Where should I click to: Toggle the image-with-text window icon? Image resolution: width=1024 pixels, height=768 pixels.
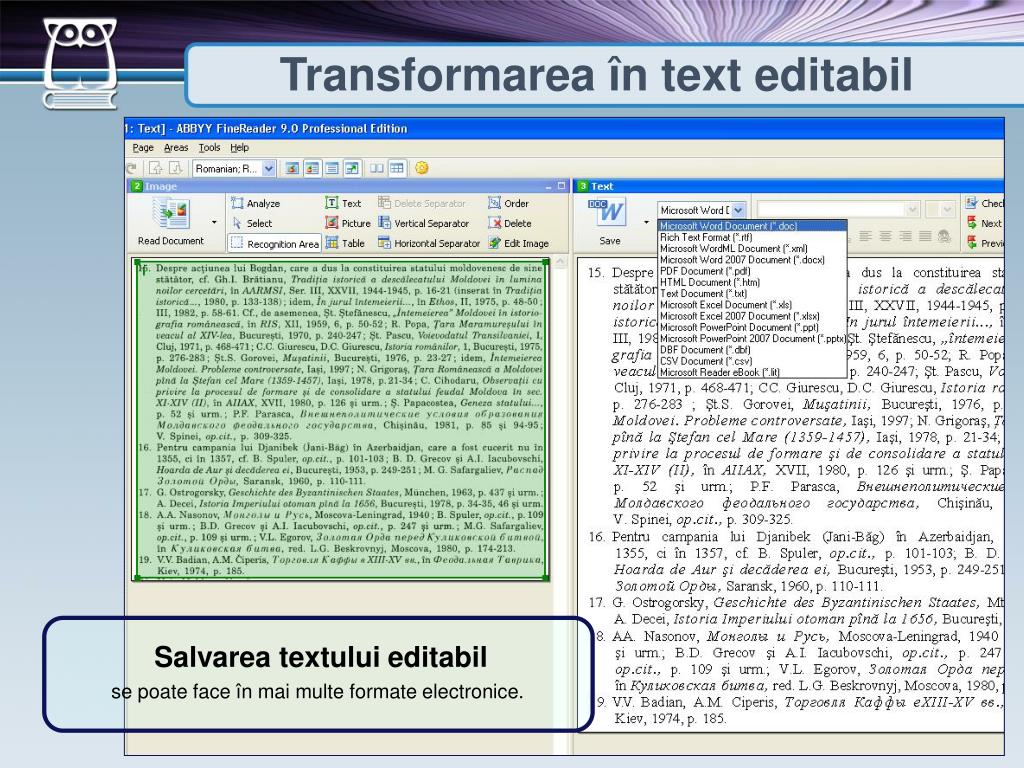(x=312, y=168)
